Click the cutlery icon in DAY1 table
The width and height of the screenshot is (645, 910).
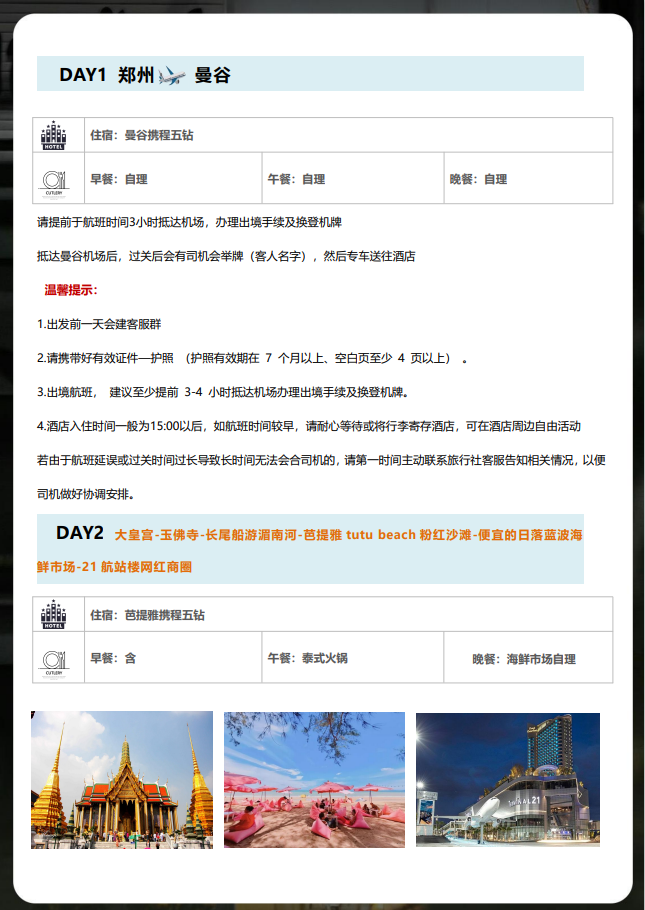click(54, 179)
